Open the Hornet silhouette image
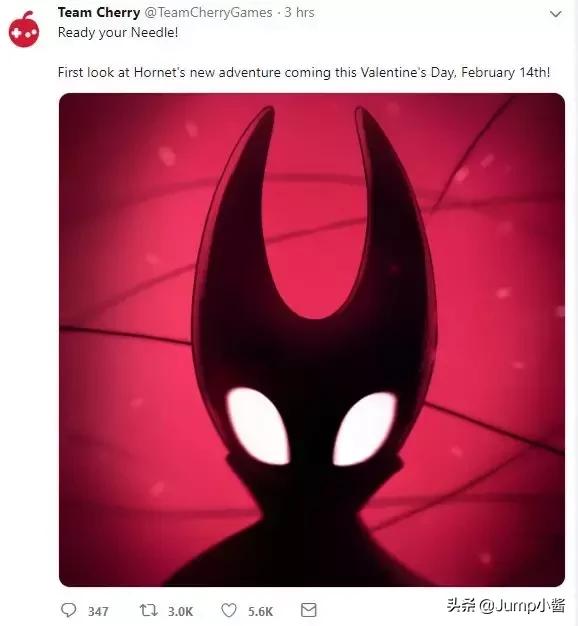 312,340
